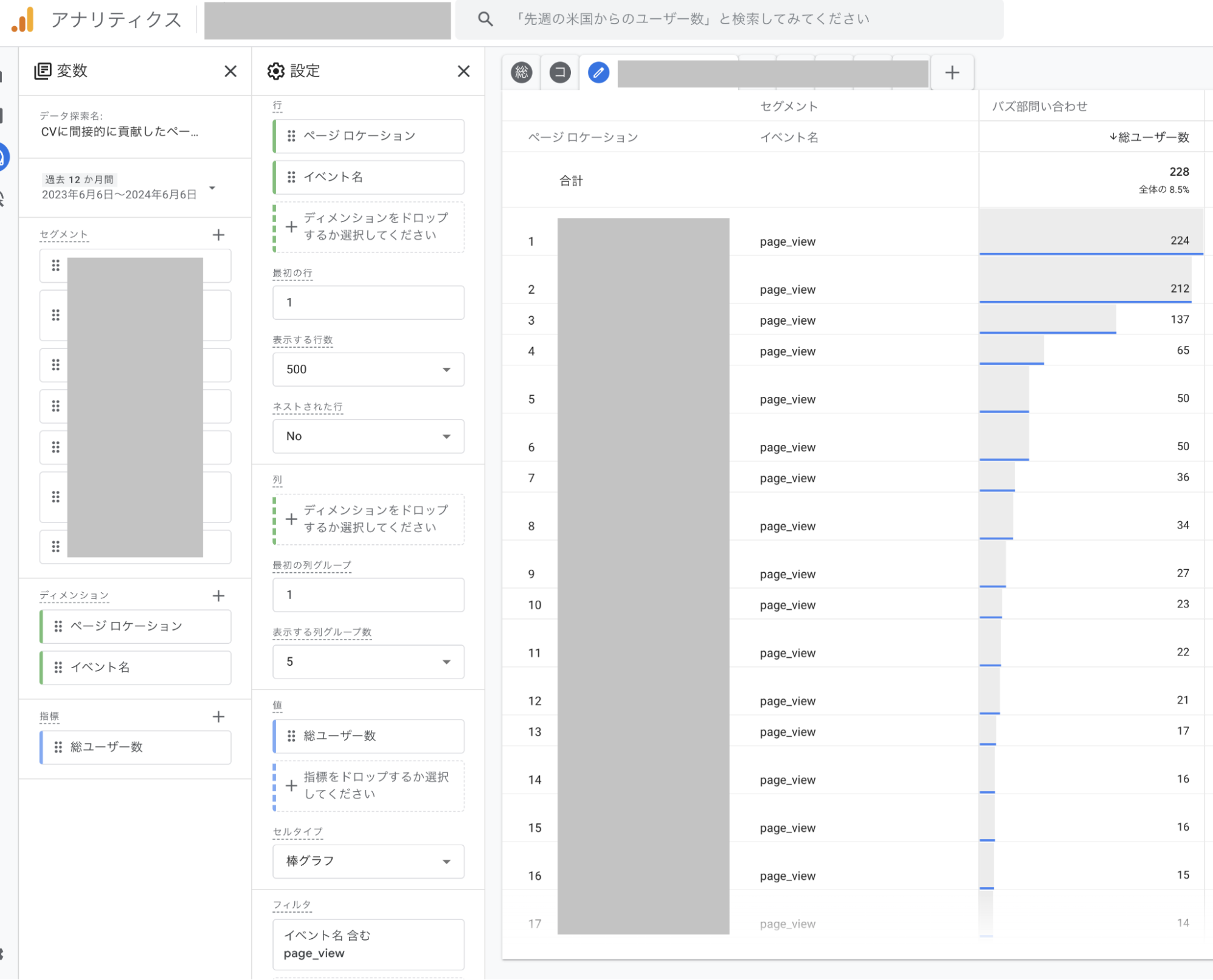Click column dimension drop zone in 列
The image size is (1213, 980).
pyautogui.click(x=368, y=519)
